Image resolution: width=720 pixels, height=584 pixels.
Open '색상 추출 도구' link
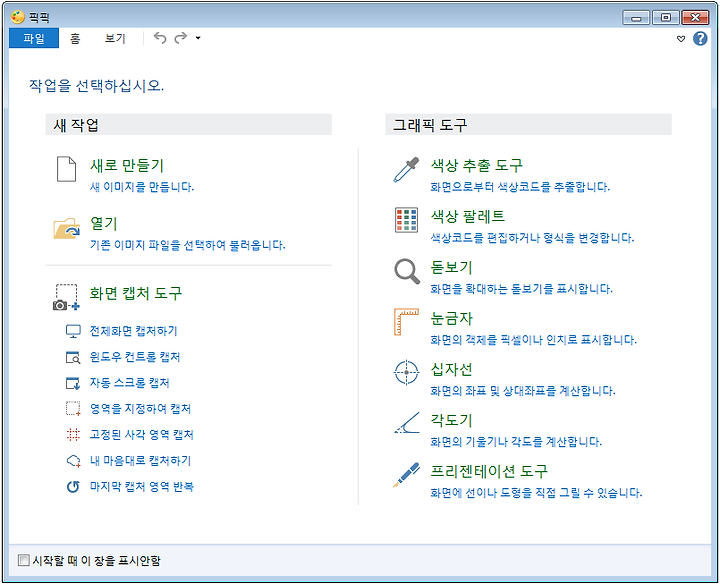click(476, 165)
